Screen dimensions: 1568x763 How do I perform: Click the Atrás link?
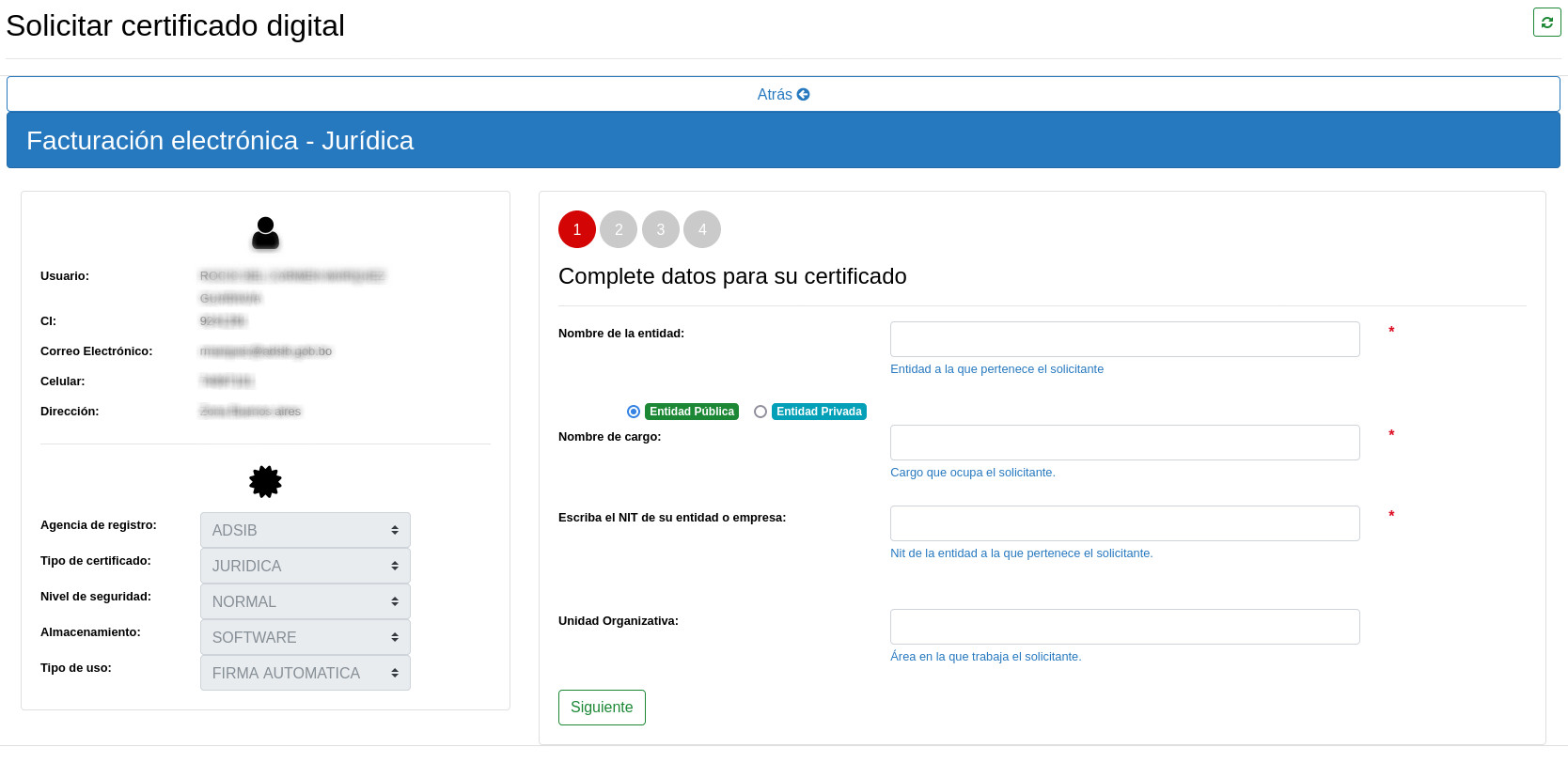click(x=775, y=94)
